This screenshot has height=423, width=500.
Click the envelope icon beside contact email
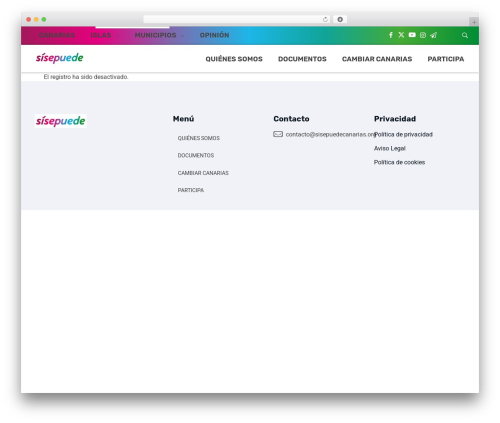[278, 134]
